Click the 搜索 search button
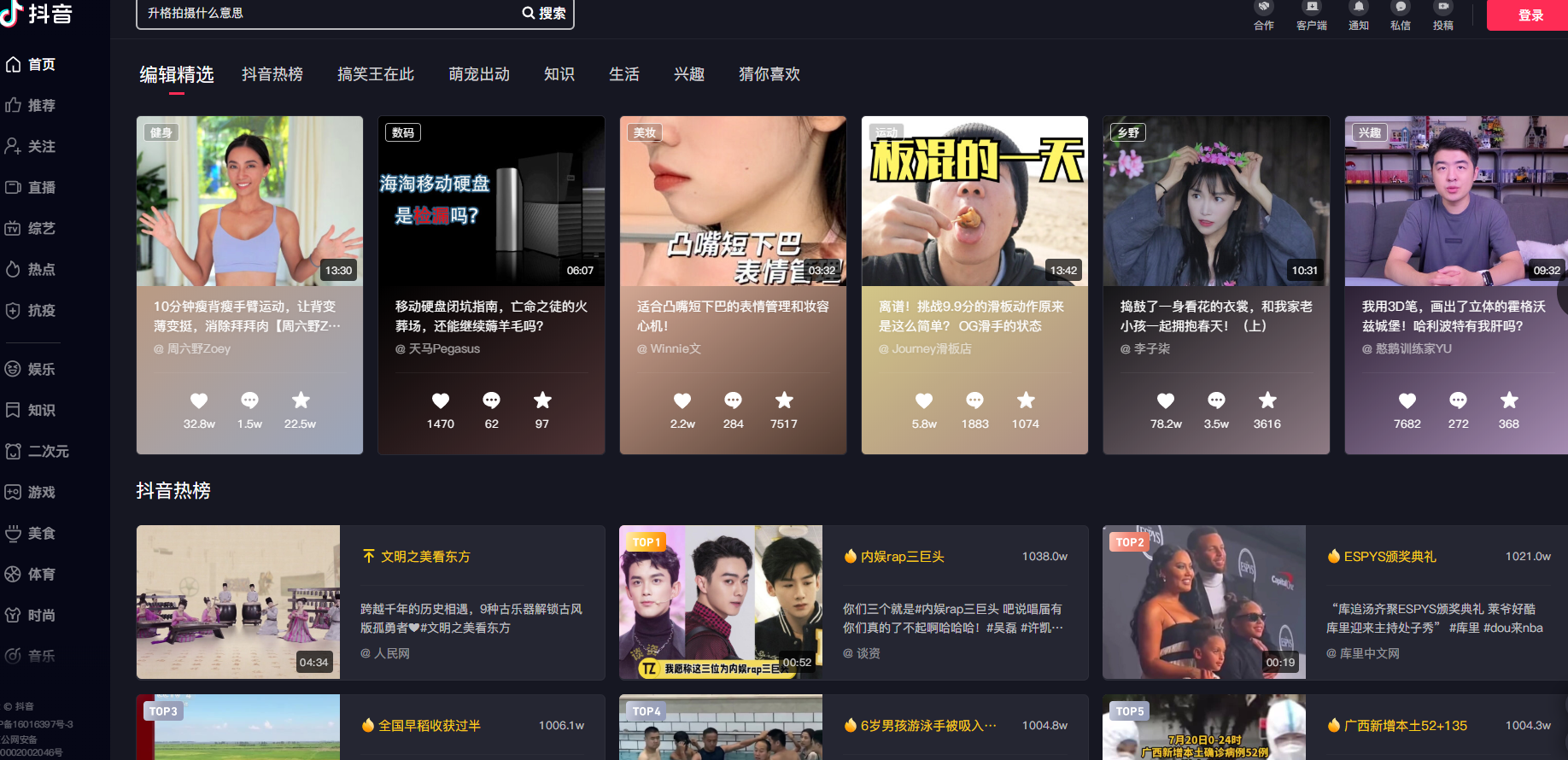The width and height of the screenshot is (1568, 760). pyautogui.click(x=545, y=14)
